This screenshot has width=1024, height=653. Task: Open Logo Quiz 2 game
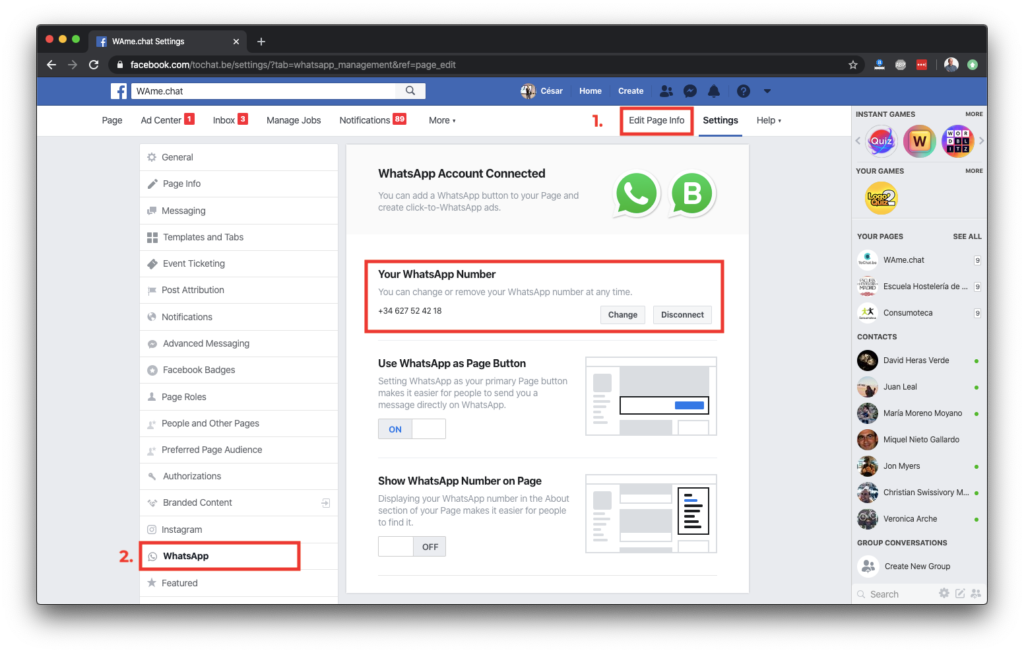pos(881,198)
